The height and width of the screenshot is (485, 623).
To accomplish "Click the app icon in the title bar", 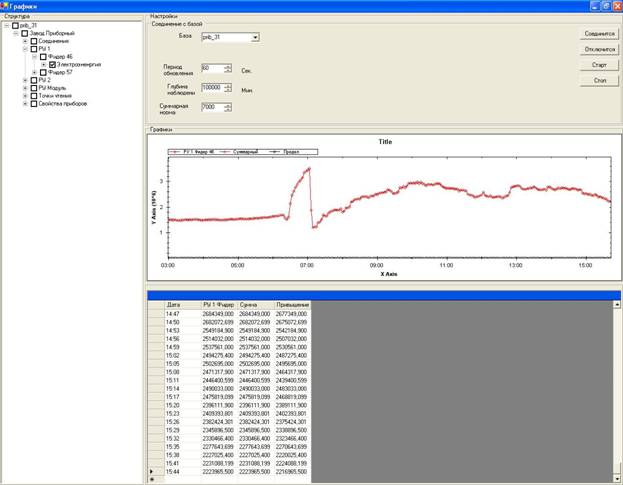I will (x=4, y=6).
